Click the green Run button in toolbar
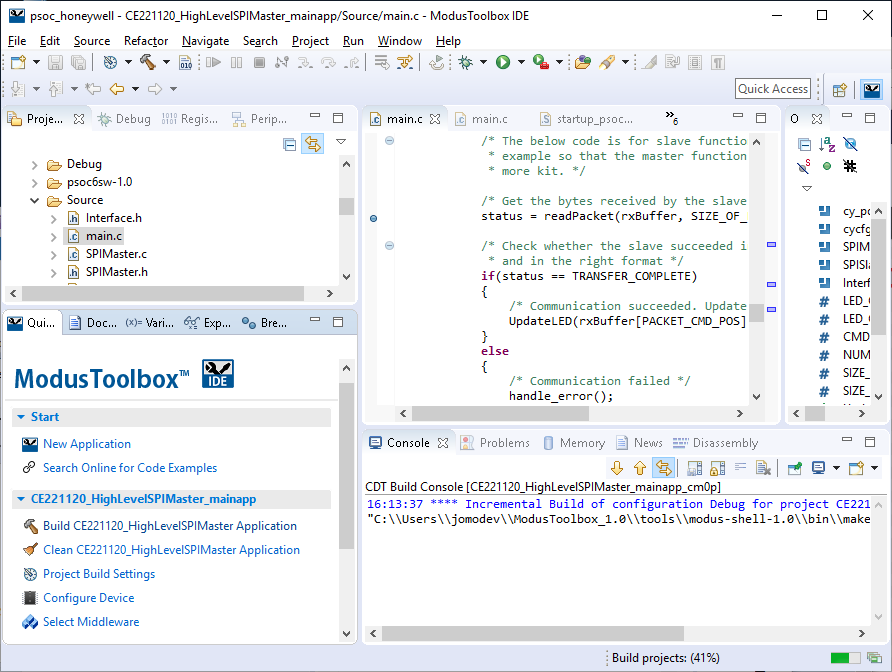This screenshot has height=672, width=892. tap(503, 62)
